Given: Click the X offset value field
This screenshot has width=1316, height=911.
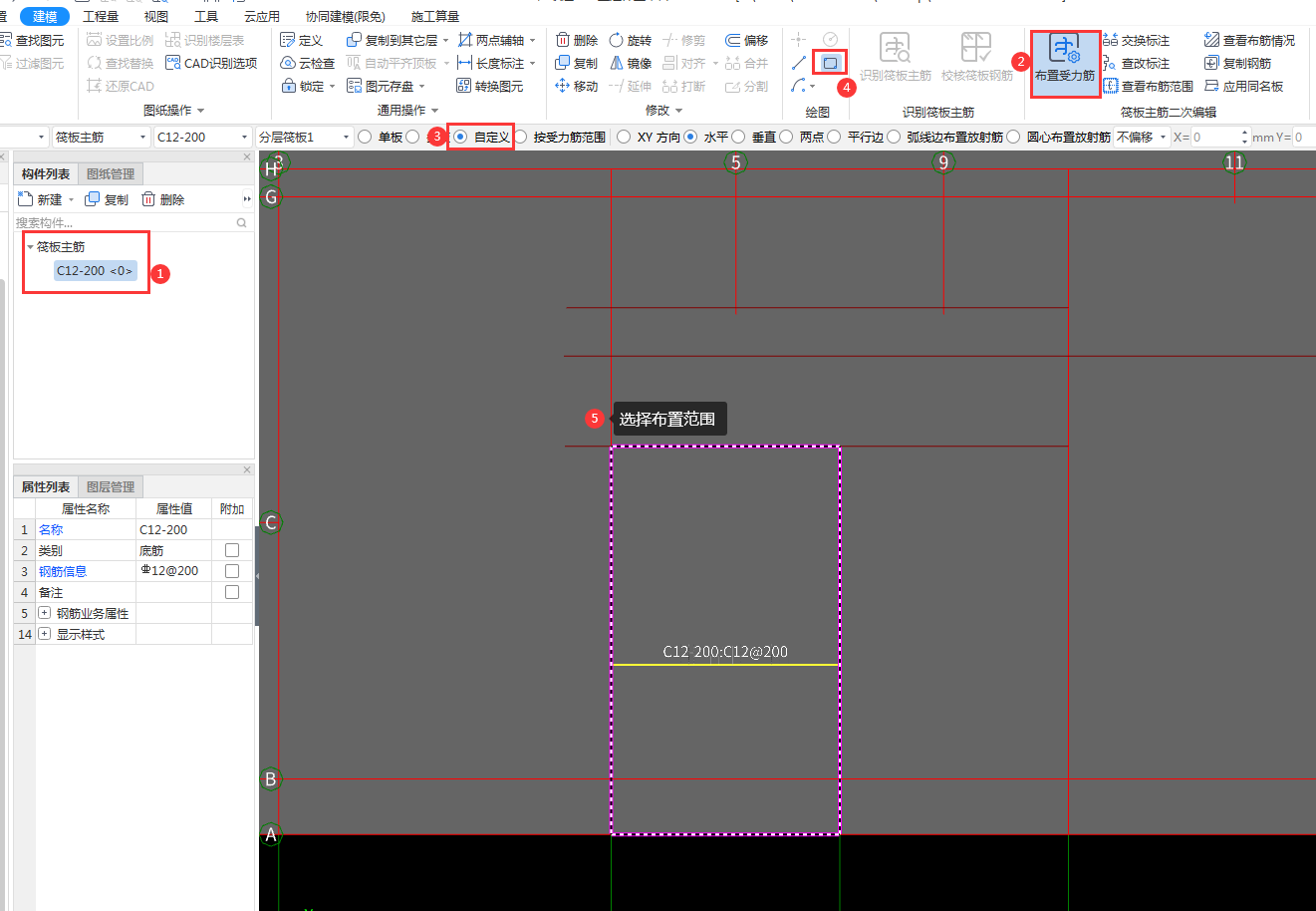Looking at the screenshot, I should pyautogui.click(x=1219, y=137).
